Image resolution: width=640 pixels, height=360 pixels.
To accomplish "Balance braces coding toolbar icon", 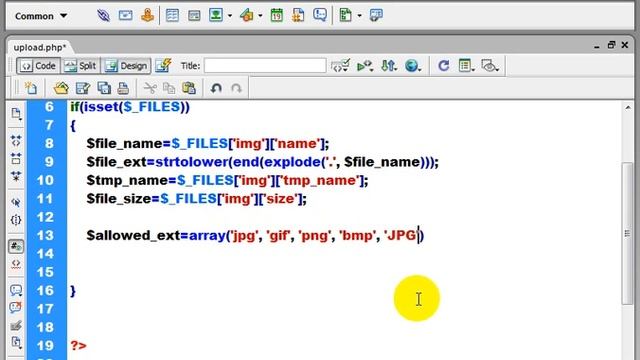I will (16, 220).
